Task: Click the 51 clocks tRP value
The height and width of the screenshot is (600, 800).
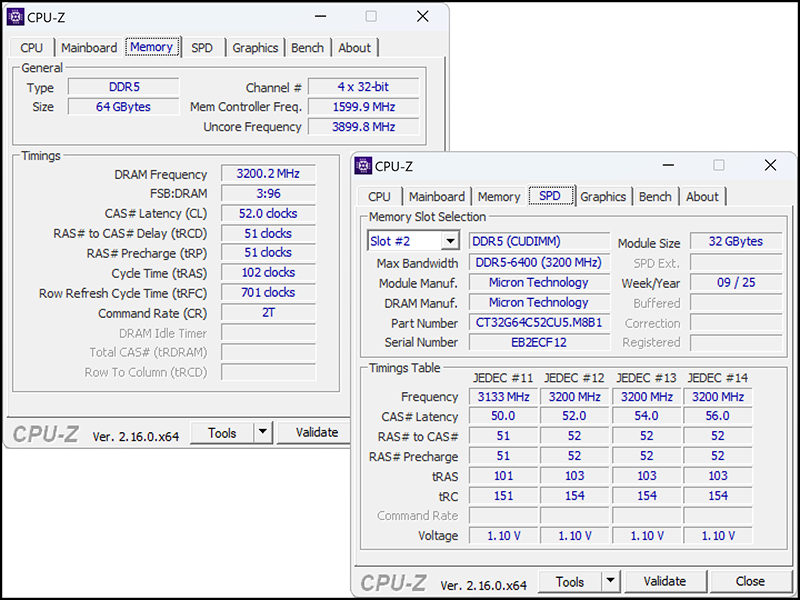Action: coord(268,253)
